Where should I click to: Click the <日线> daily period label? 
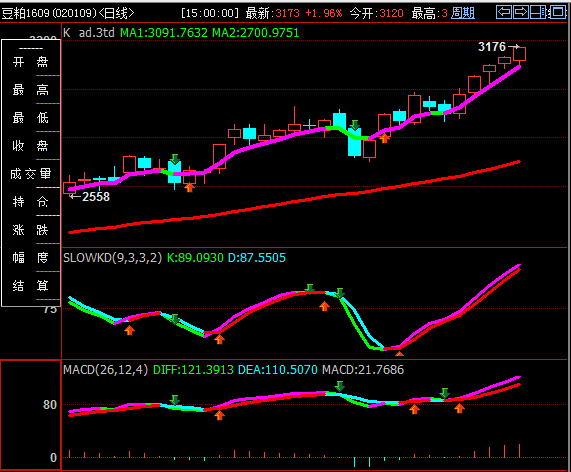tap(117, 13)
